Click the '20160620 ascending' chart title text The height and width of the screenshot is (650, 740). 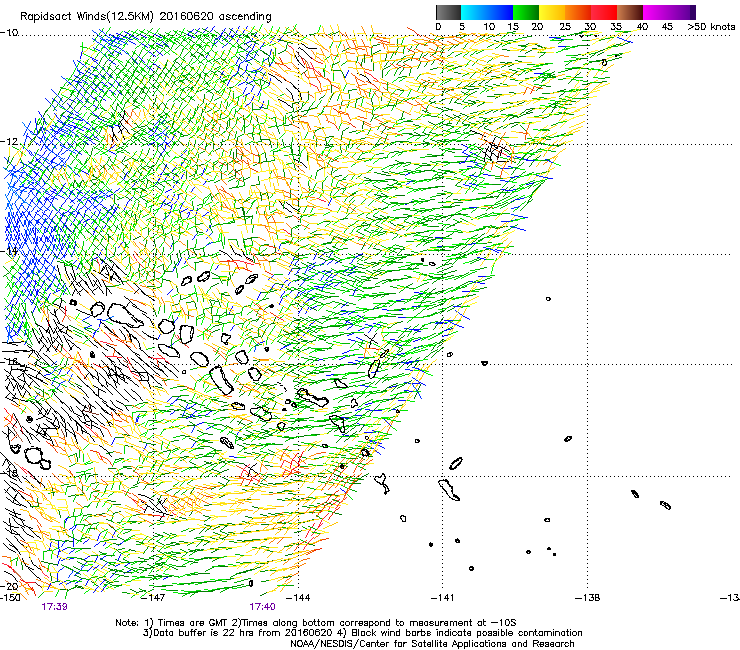pyautogui.click(x=215, y=16)
